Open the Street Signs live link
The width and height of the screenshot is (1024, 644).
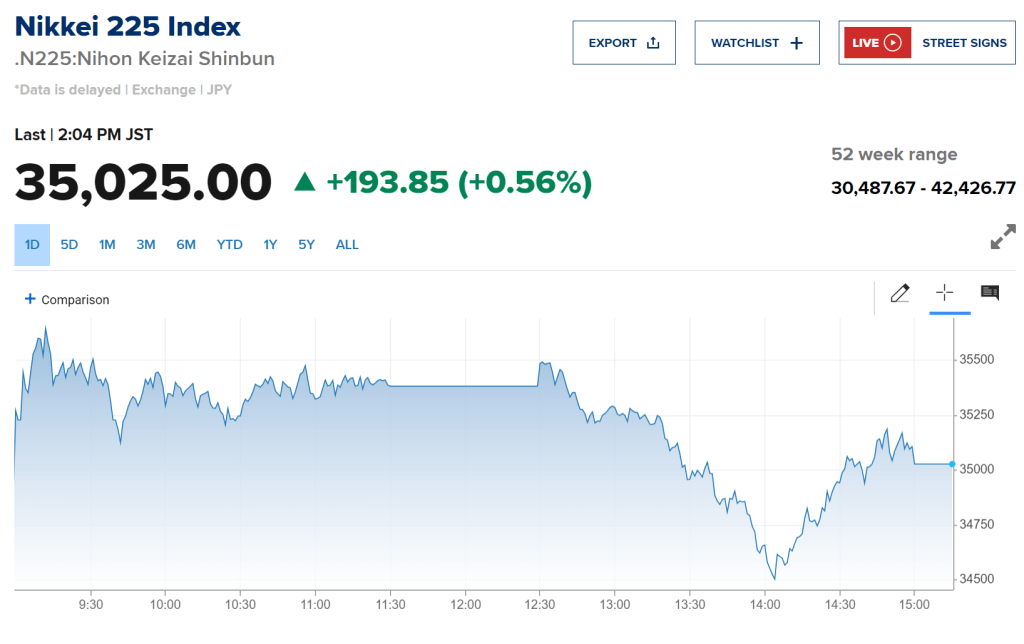[x=926, y=43]
